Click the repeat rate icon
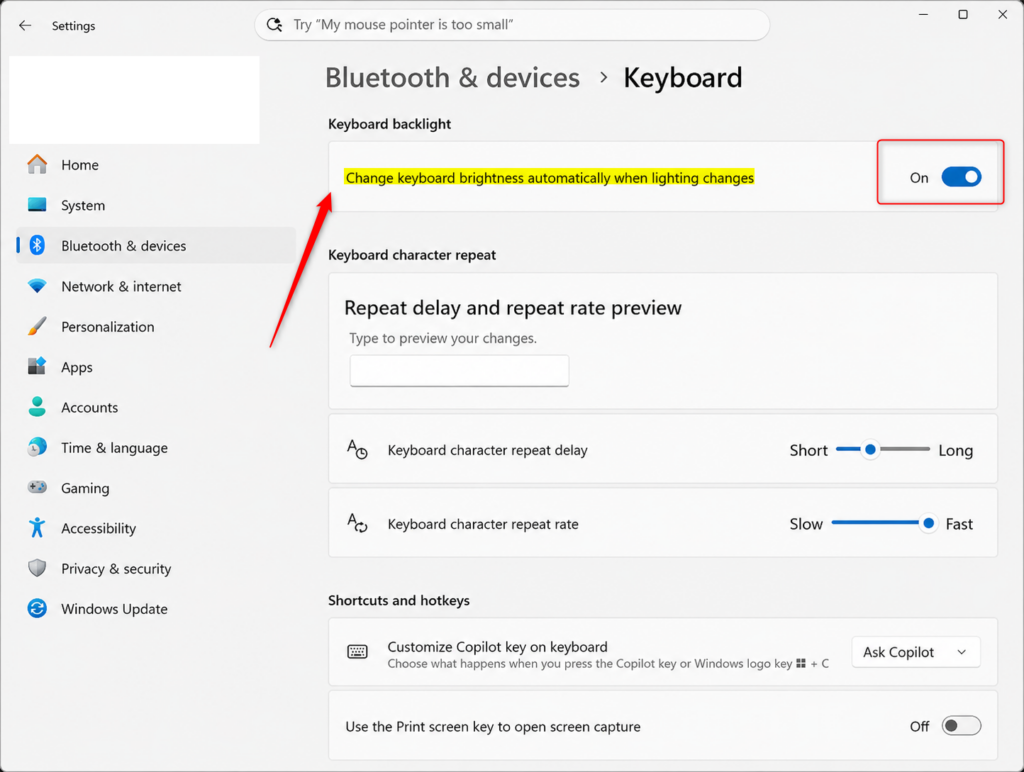 coord(357,523)
